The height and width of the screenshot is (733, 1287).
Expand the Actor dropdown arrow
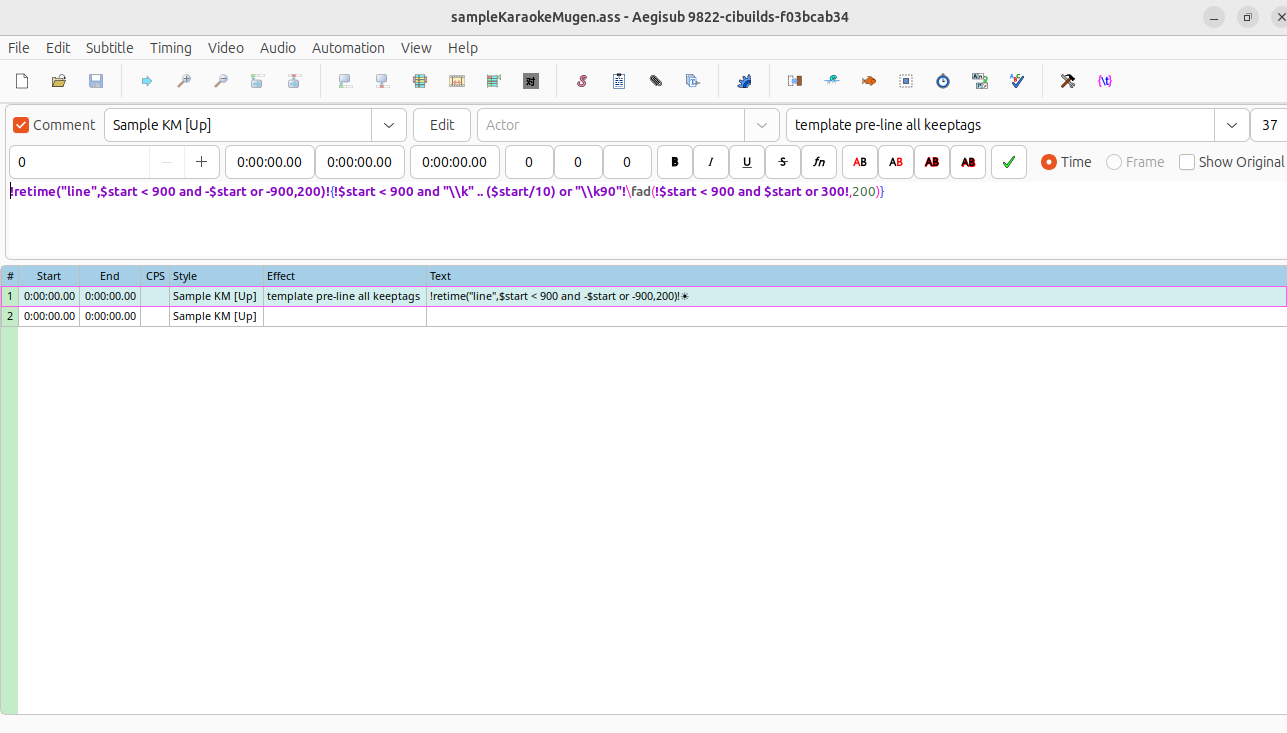coord(762,125)
